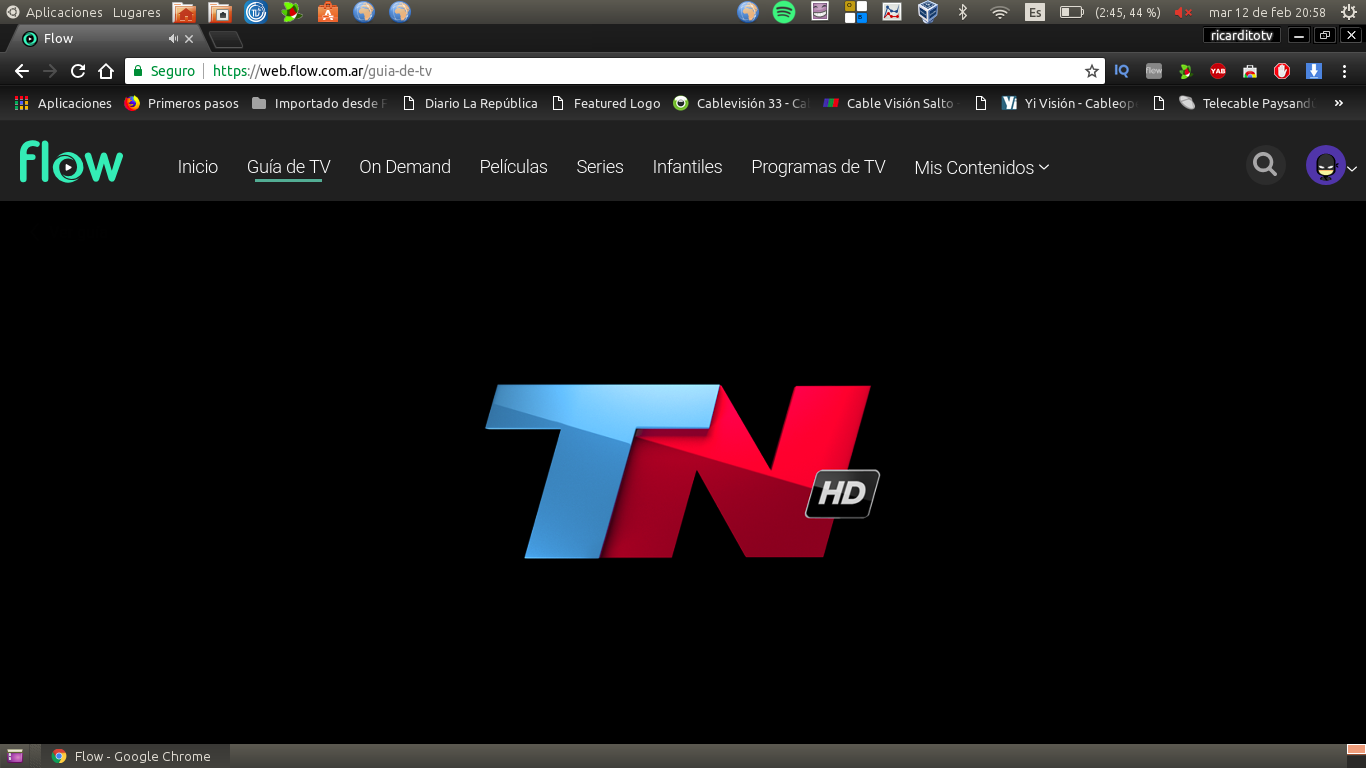Viewport: 1366px width, 768px height.
Task: Open the blue download extension icon
Action: point(1314,71)
